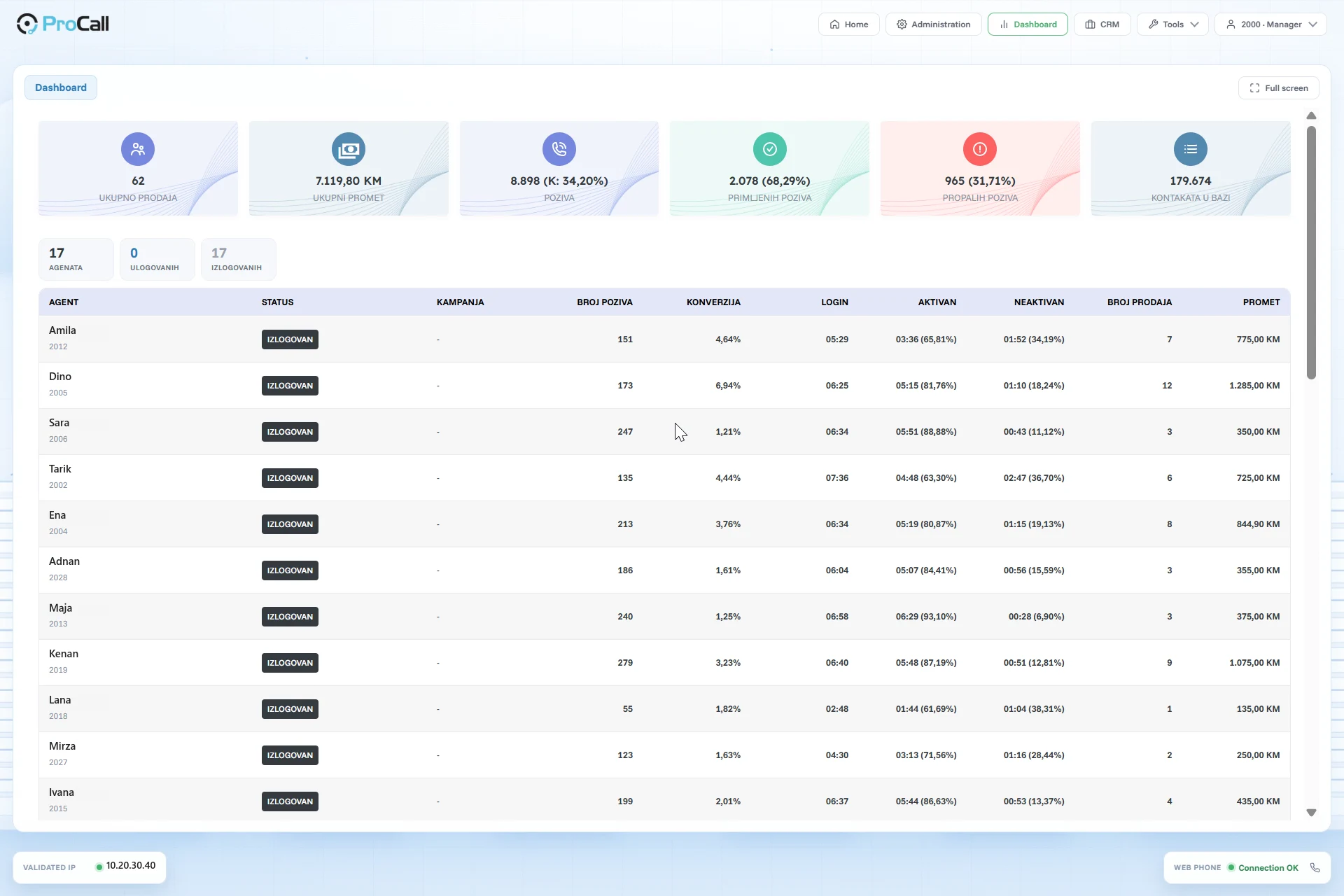Sort by the Login column header
Screen dimensions: 1344x896
tap(834, 302)
